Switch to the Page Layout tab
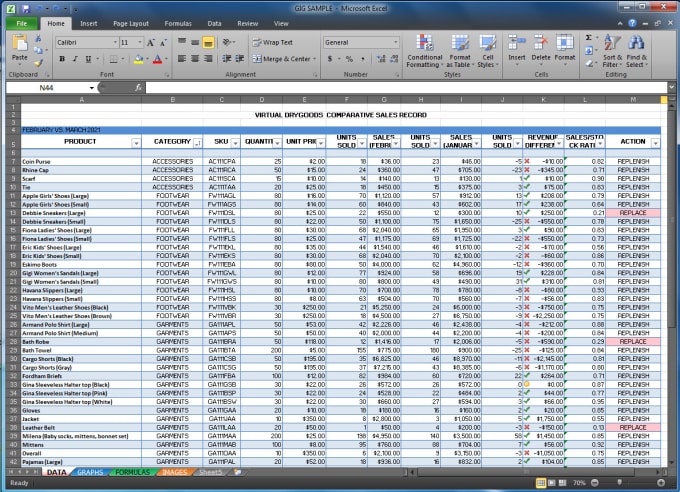The width and height of the screenshot is (680, 492). [131, 23]
